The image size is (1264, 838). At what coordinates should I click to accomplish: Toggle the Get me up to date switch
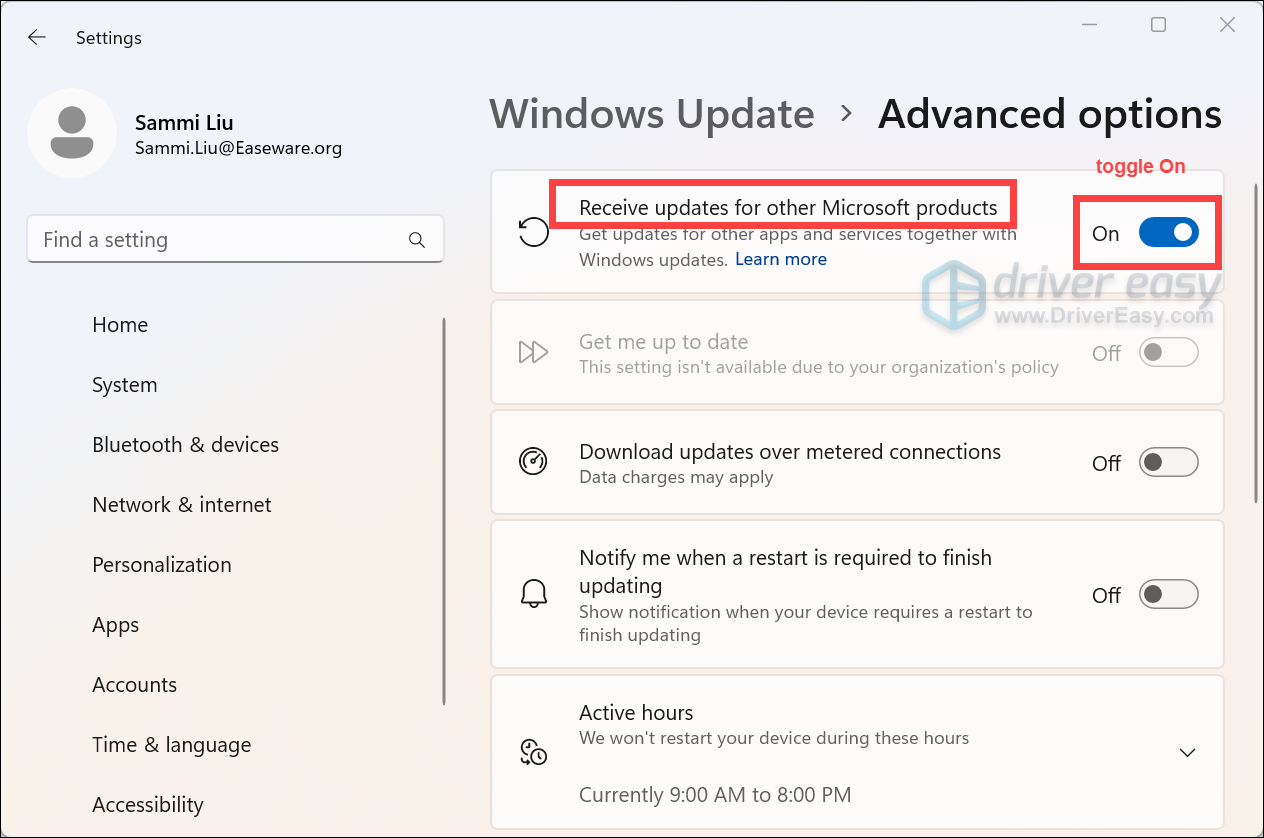coord(1168,352)
